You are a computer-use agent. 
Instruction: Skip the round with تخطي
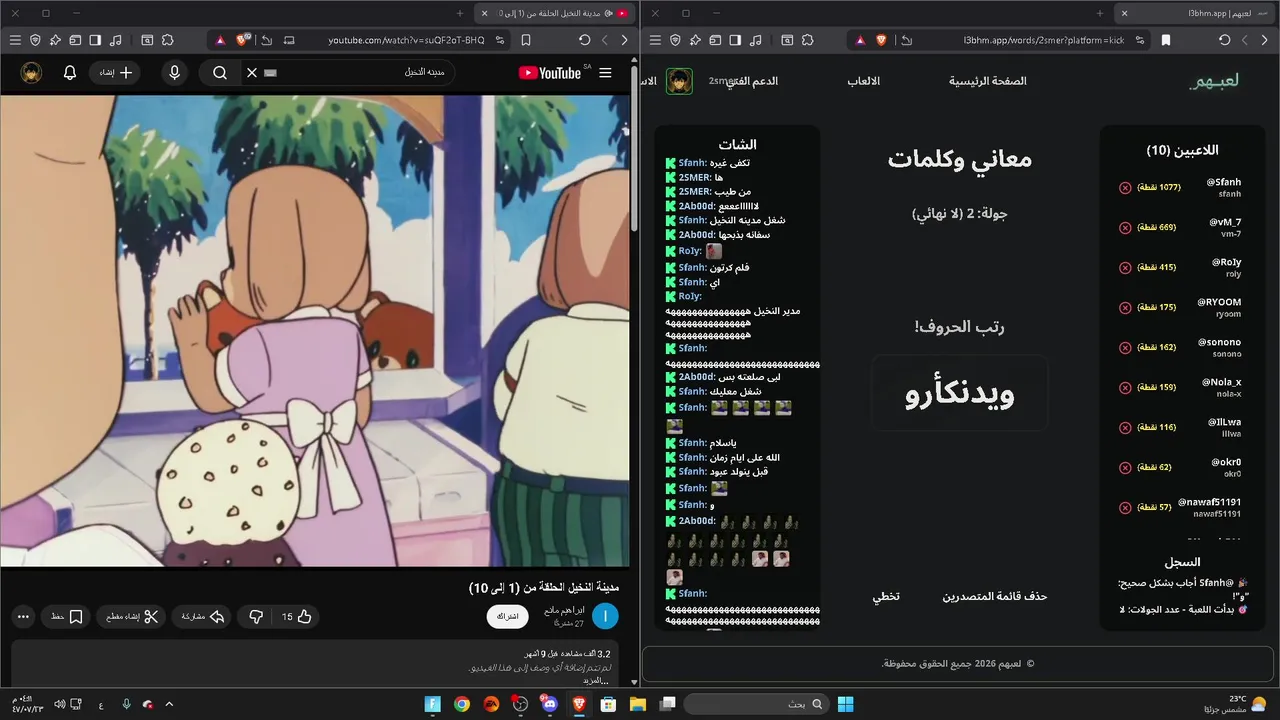click(886, 596)
